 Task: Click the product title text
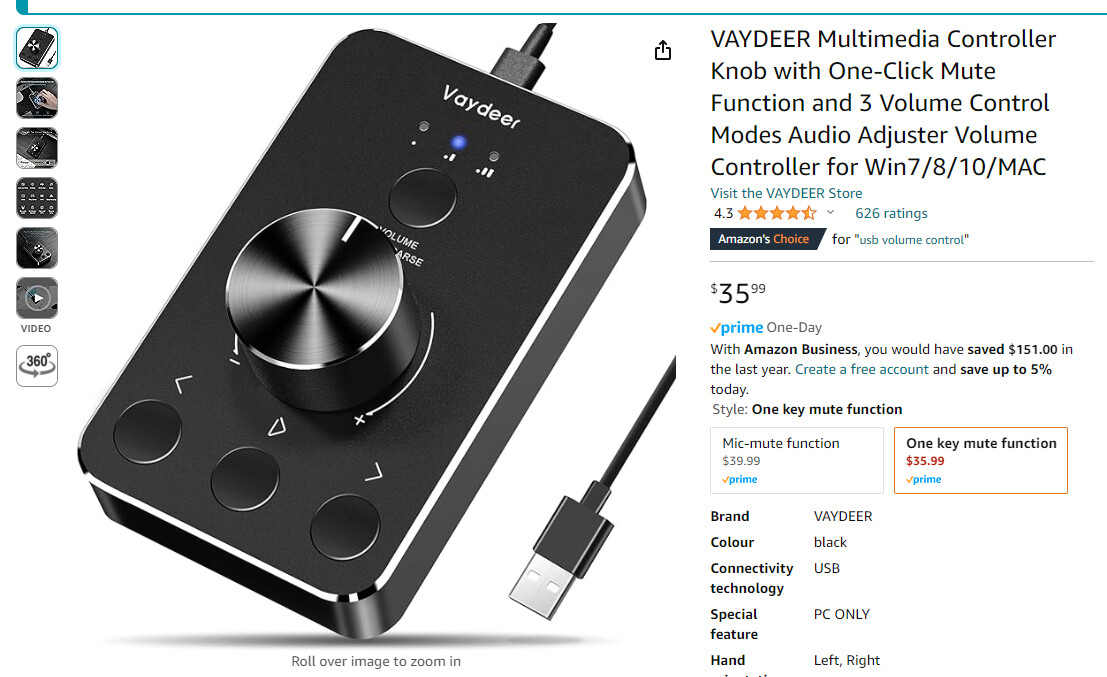coord(882,103)
